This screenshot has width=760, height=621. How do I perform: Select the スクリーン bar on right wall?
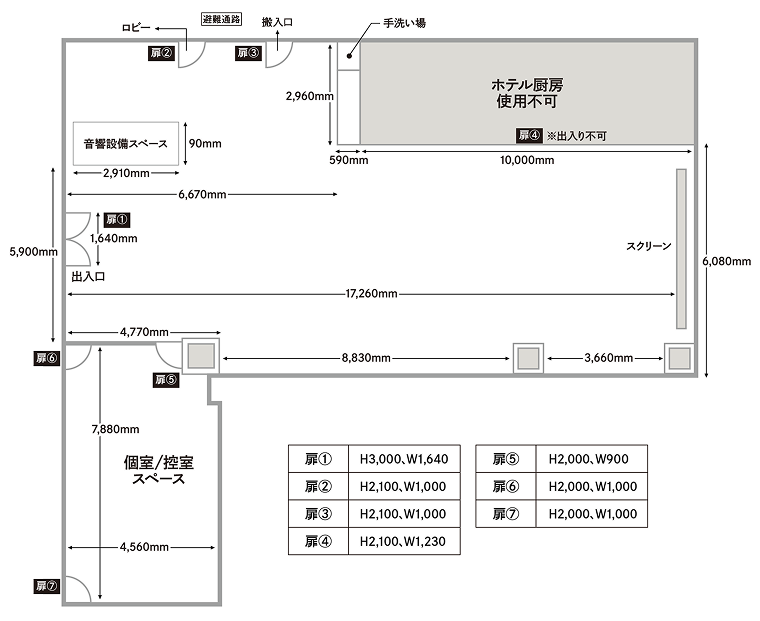point(681,249)
